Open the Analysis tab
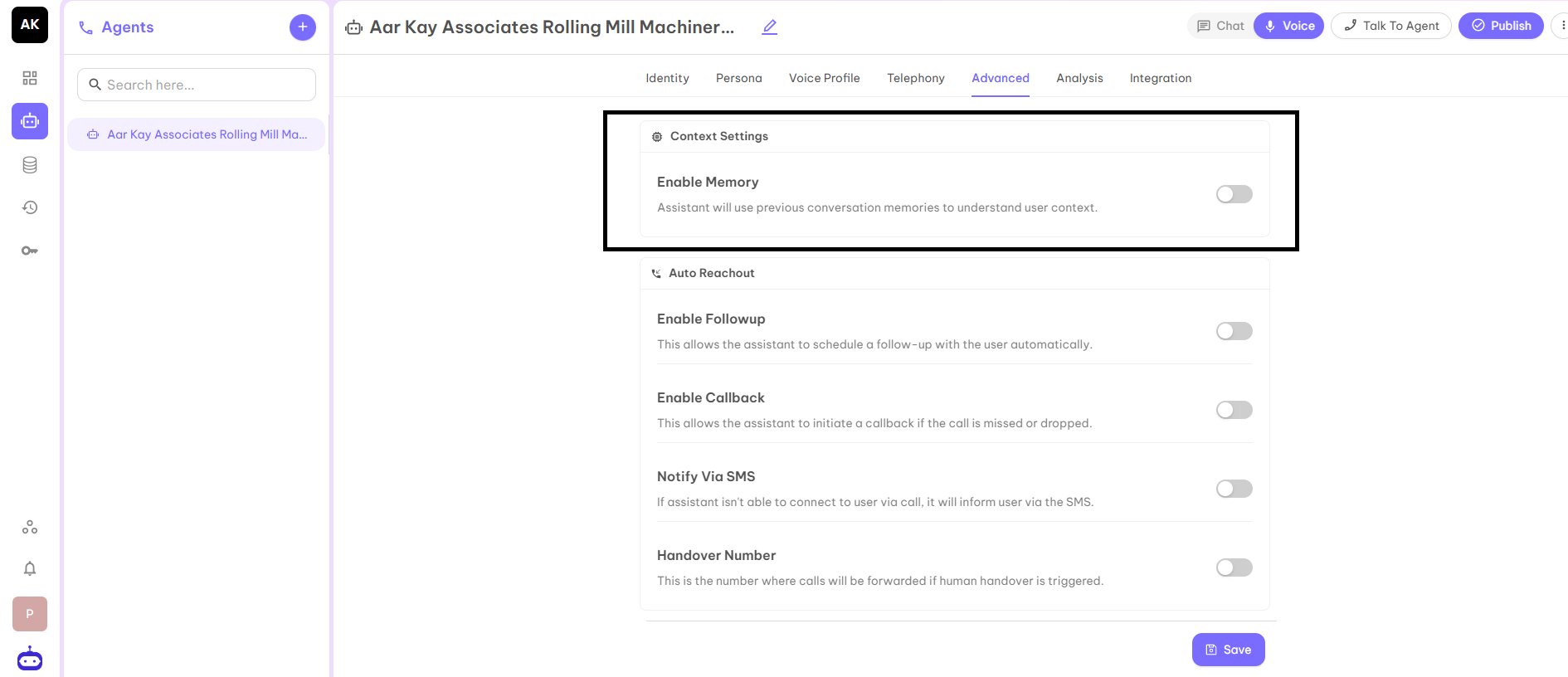The height and width of the screenshot is (677, 1568). click(1079, 78)
